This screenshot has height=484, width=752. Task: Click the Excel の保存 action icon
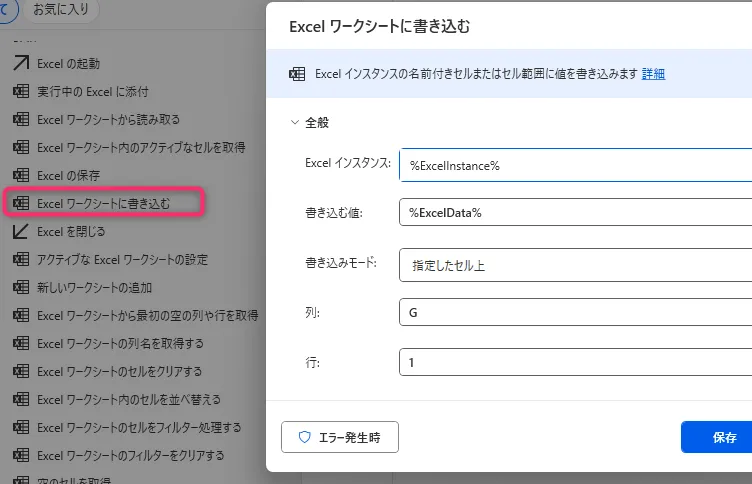pyautogui.click(x=20, y=175)
